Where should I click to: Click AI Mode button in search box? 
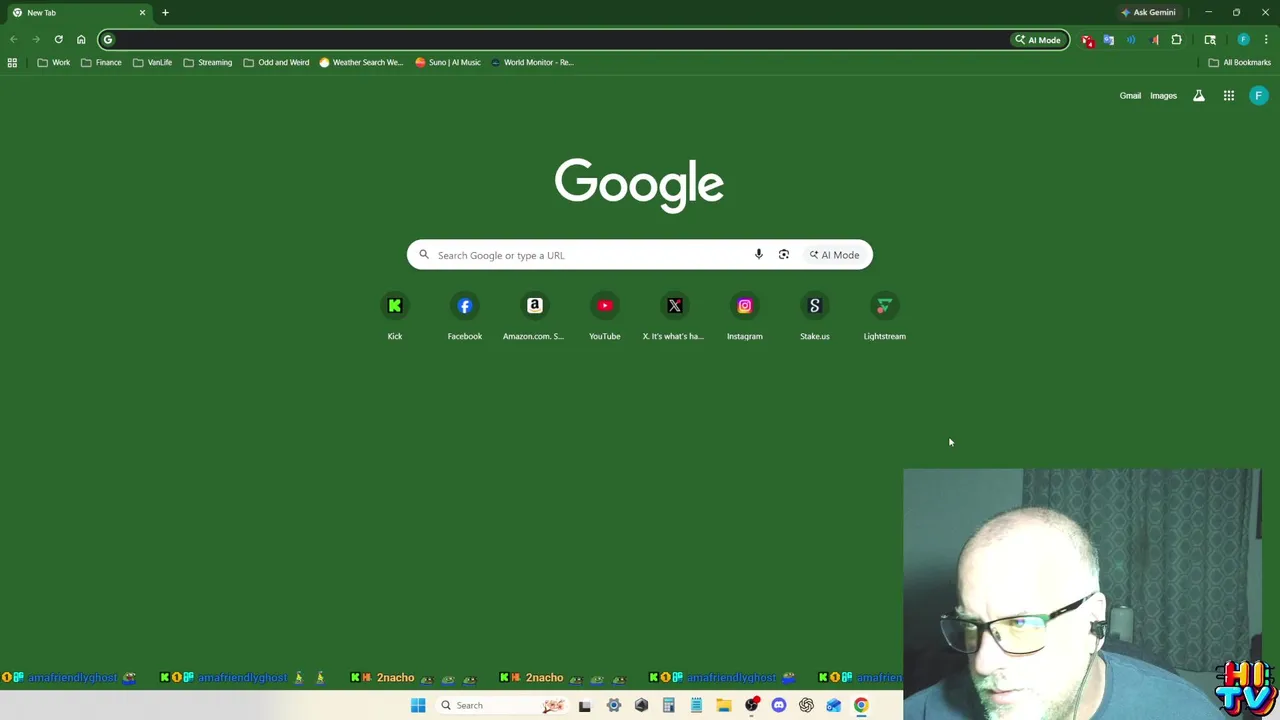(834, 255)
